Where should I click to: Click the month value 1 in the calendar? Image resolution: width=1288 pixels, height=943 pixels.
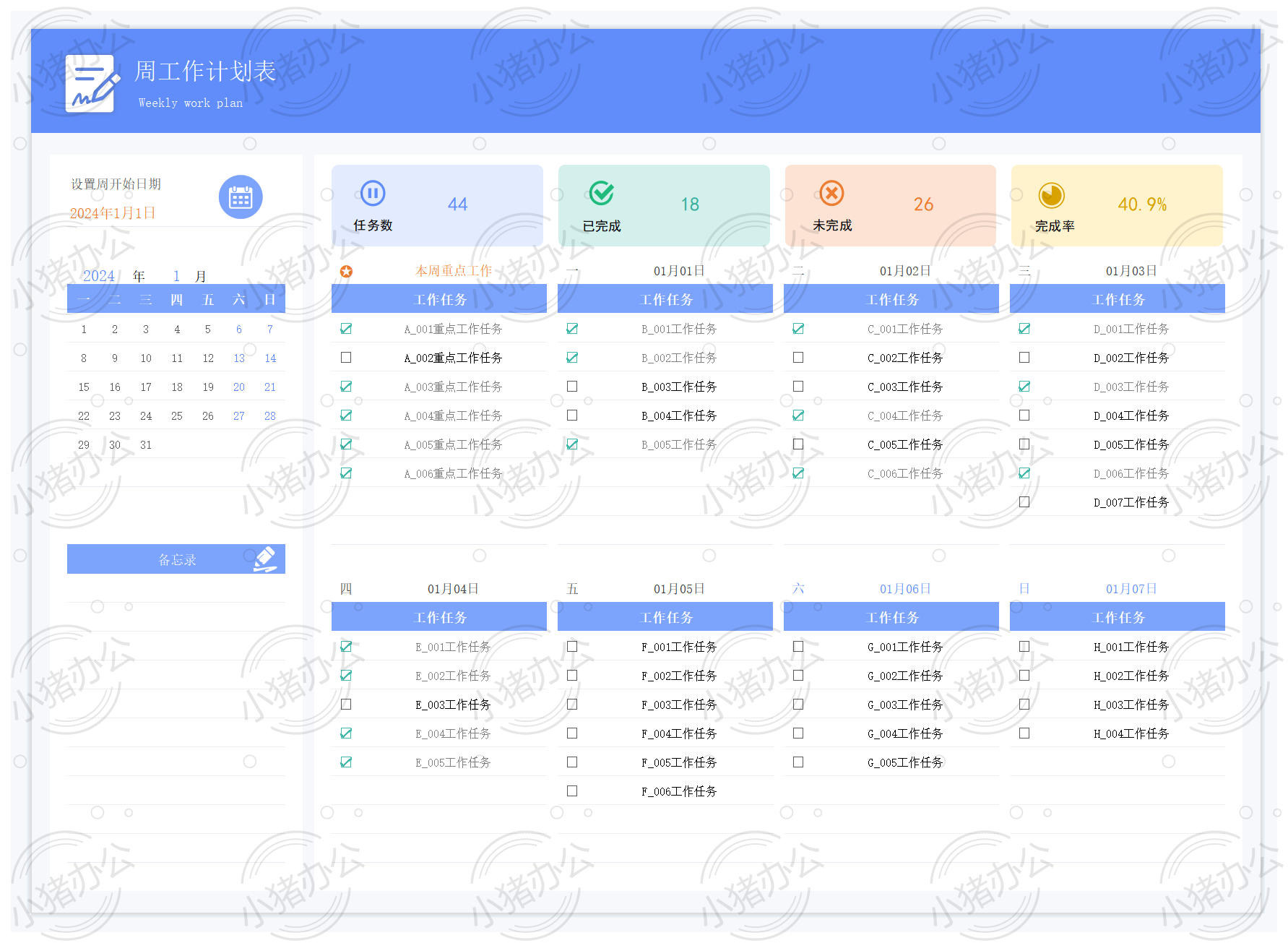176,276
